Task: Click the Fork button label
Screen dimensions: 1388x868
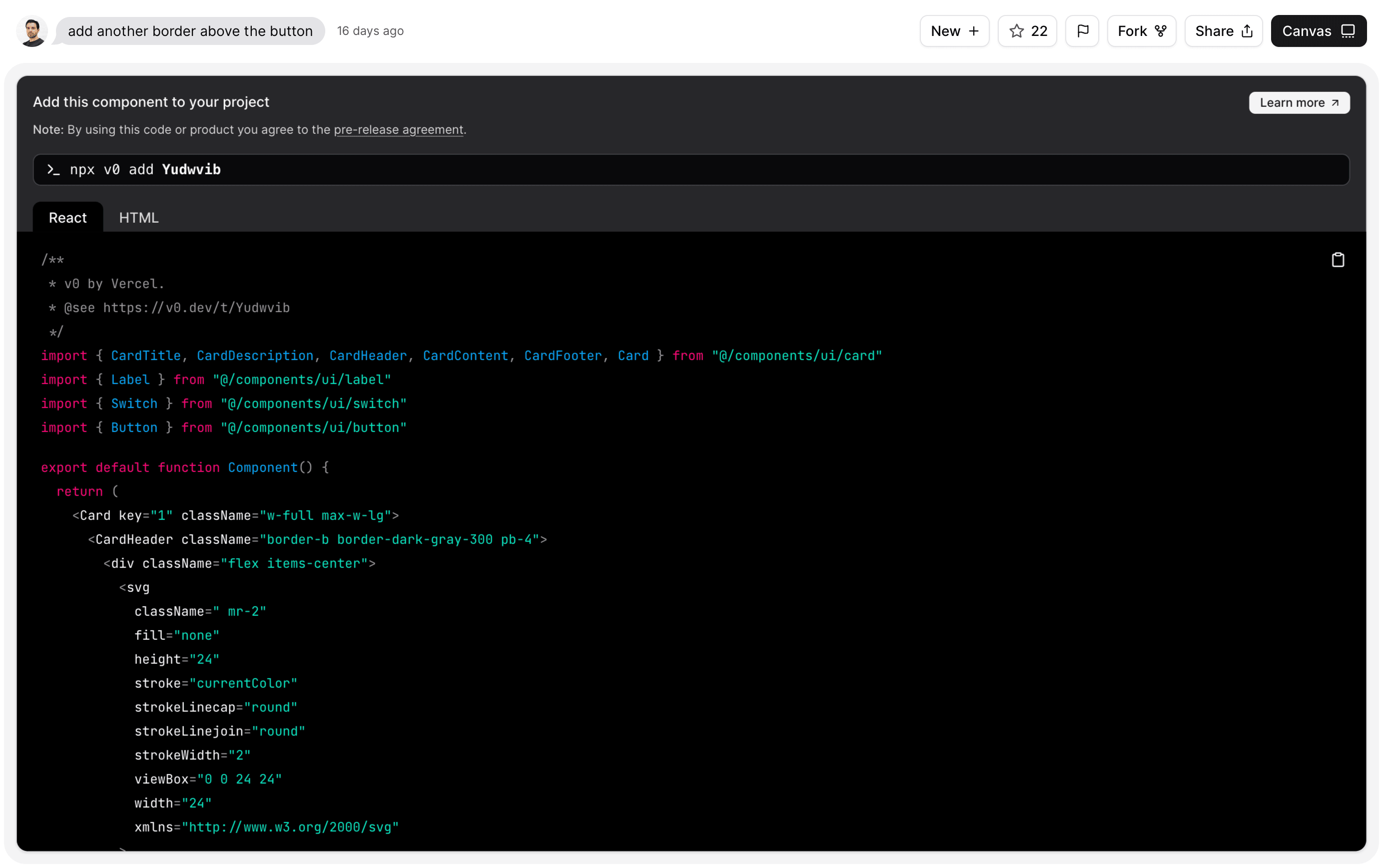Action: [x=1132, y=31]
